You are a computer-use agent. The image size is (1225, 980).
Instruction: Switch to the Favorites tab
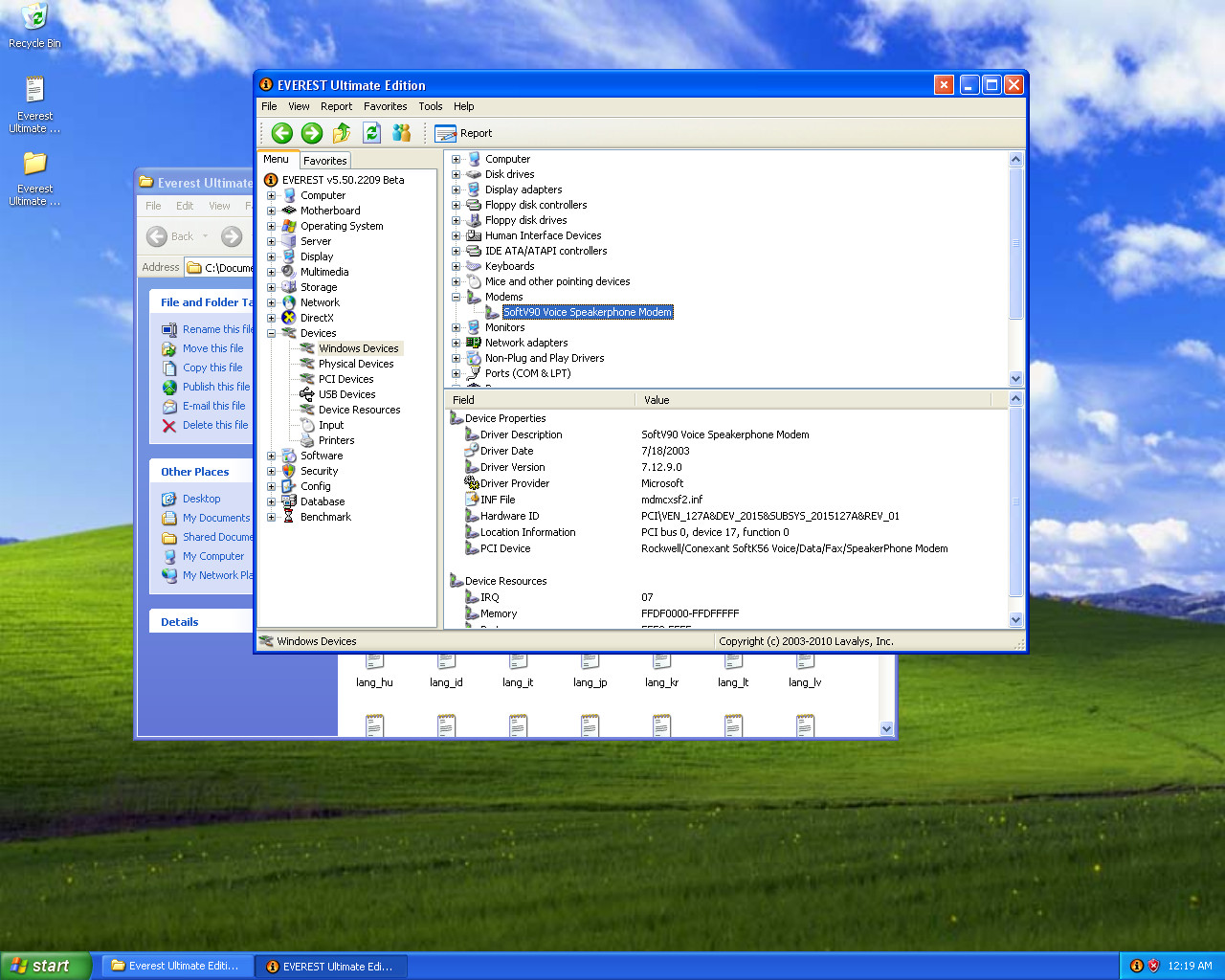tap(325, 161)
